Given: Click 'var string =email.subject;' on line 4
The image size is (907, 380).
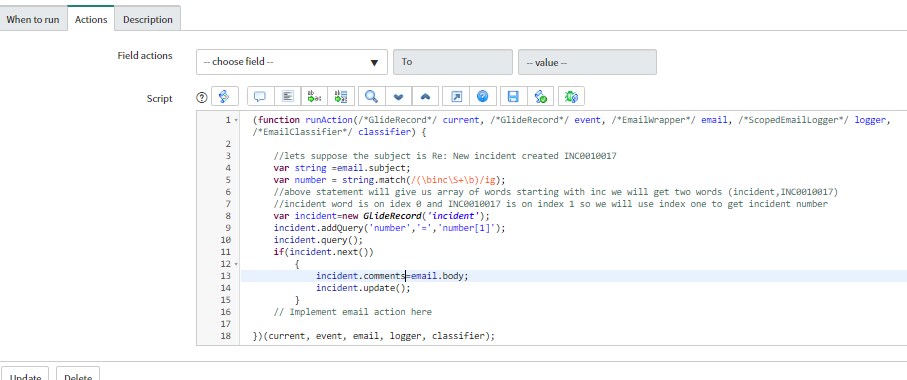Looking at the screenshot, I should pos(341,168).
